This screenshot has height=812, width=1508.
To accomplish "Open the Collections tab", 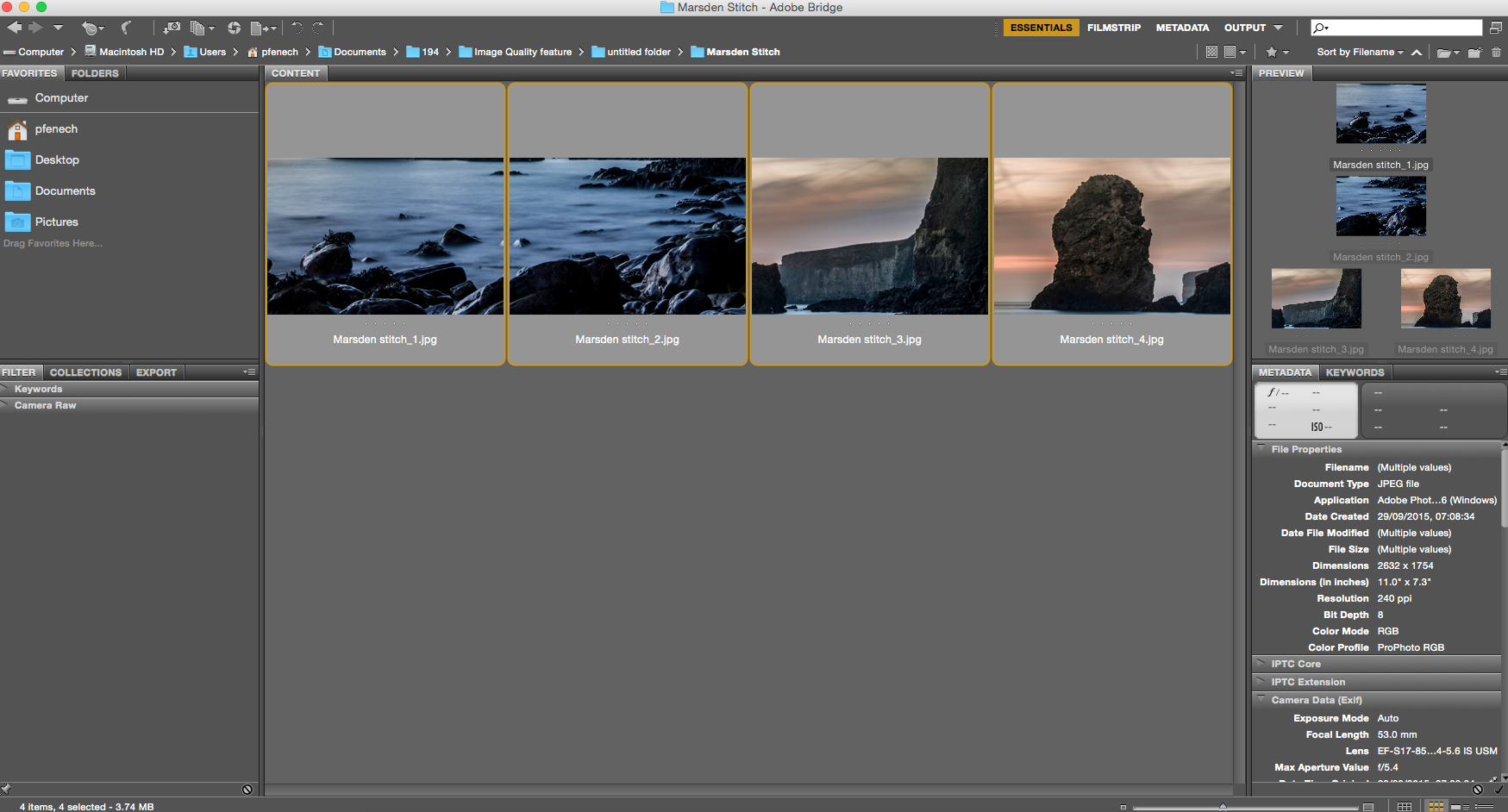I will tap(85, 372).
